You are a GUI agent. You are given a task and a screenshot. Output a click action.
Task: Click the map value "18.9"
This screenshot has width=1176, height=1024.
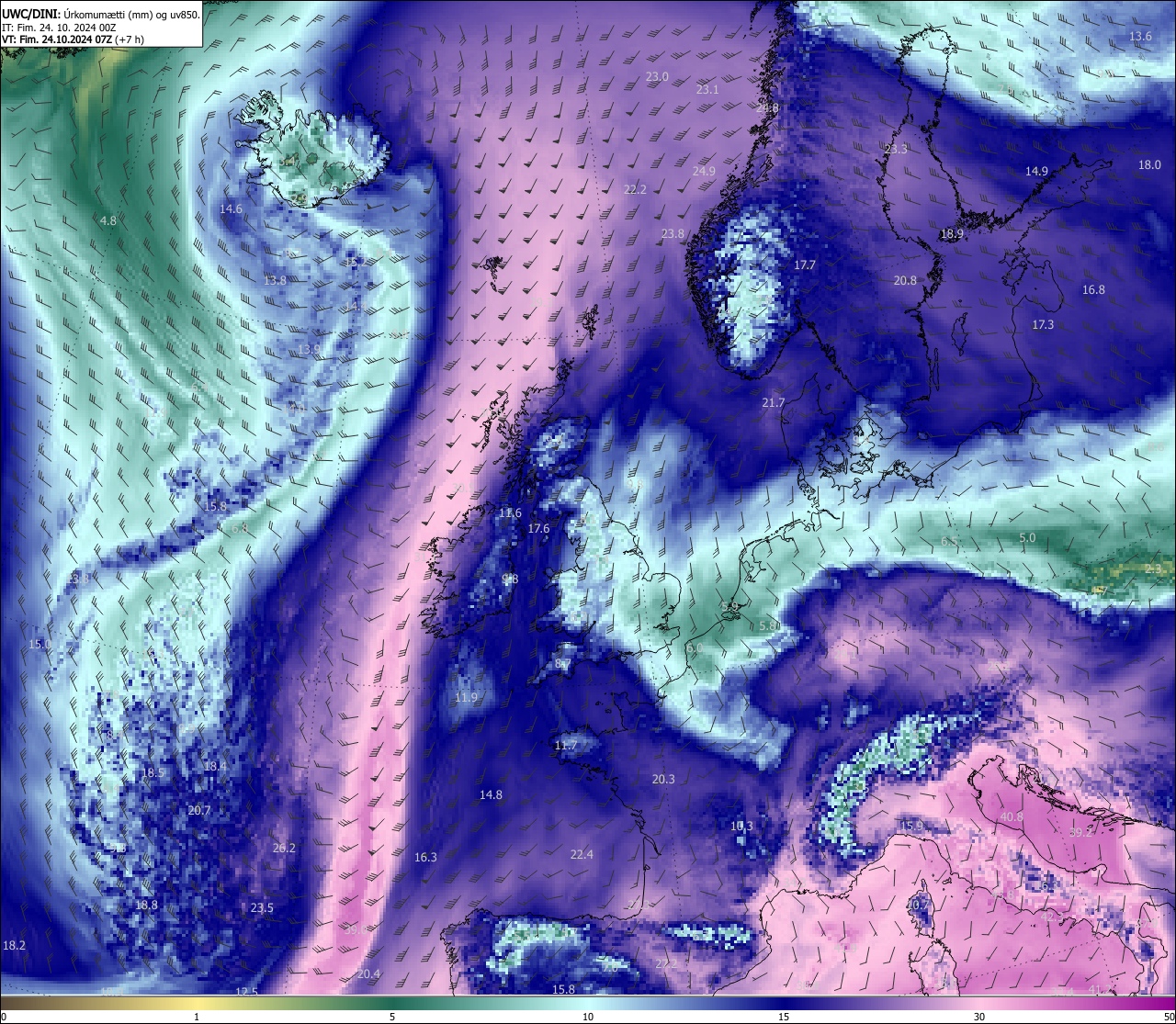pyautogui.click(x=952, y=234)
